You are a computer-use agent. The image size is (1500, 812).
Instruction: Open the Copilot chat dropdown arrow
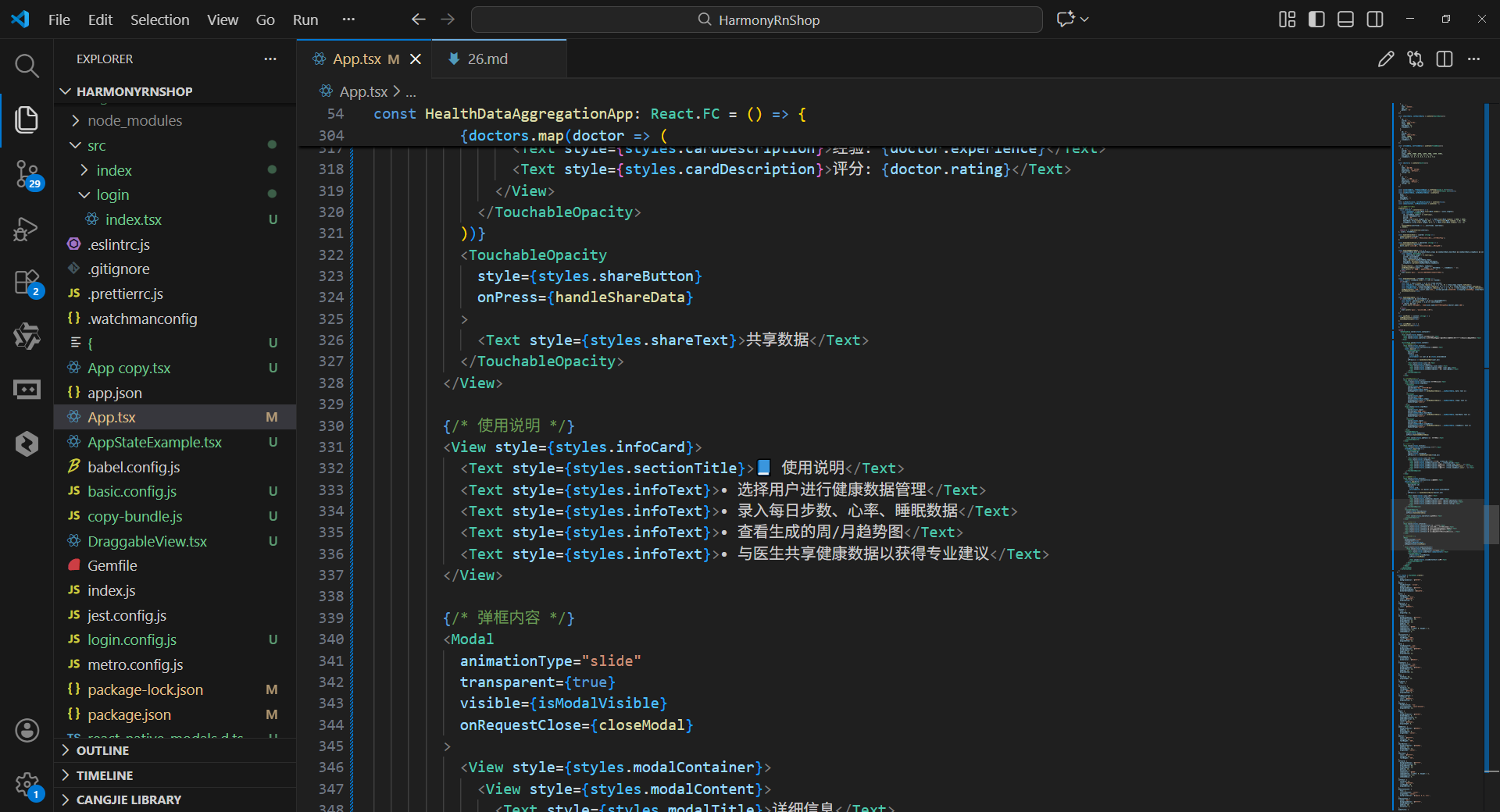tap(1084, 20)
